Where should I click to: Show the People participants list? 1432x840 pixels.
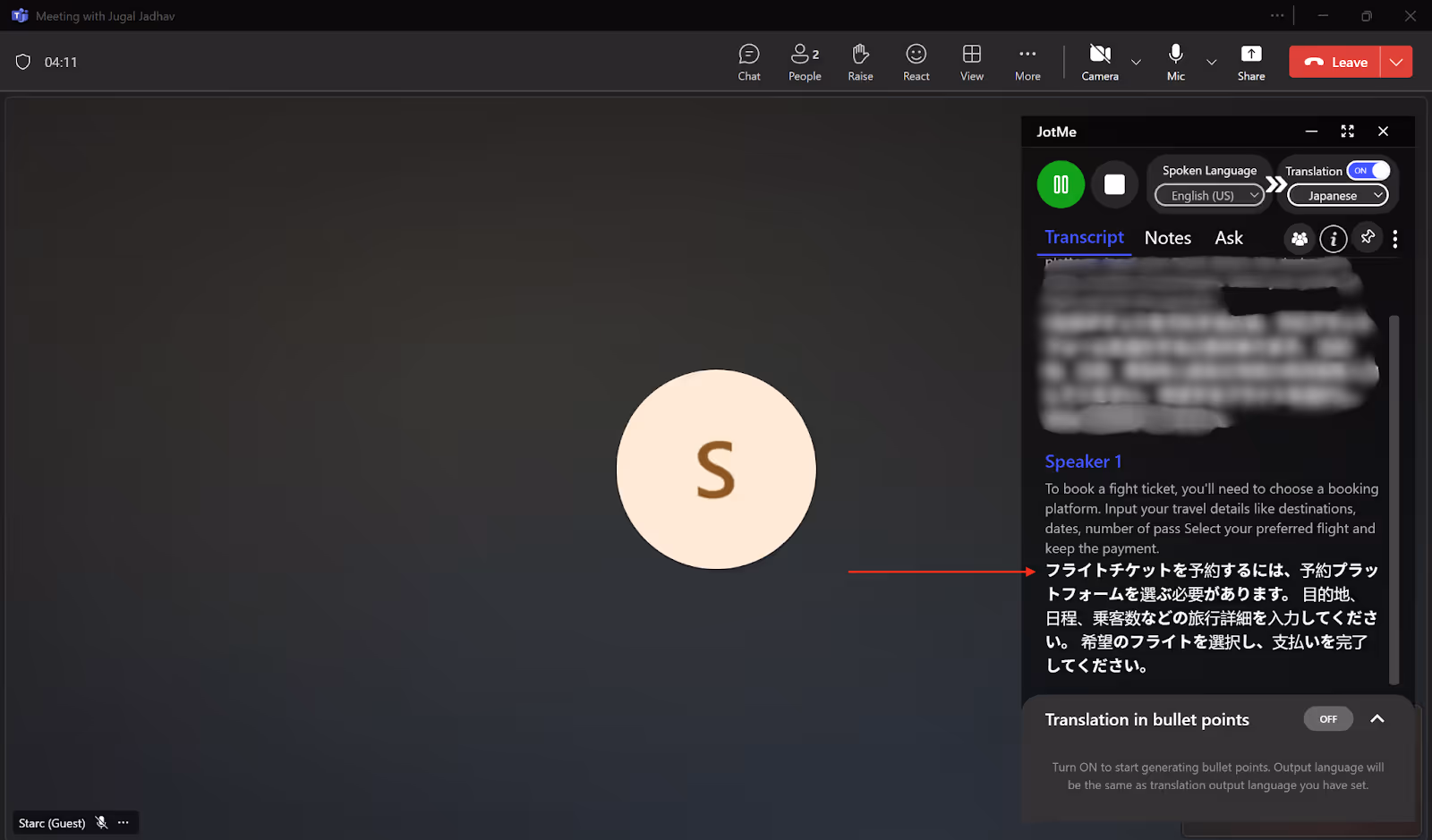tap(805, 63)
